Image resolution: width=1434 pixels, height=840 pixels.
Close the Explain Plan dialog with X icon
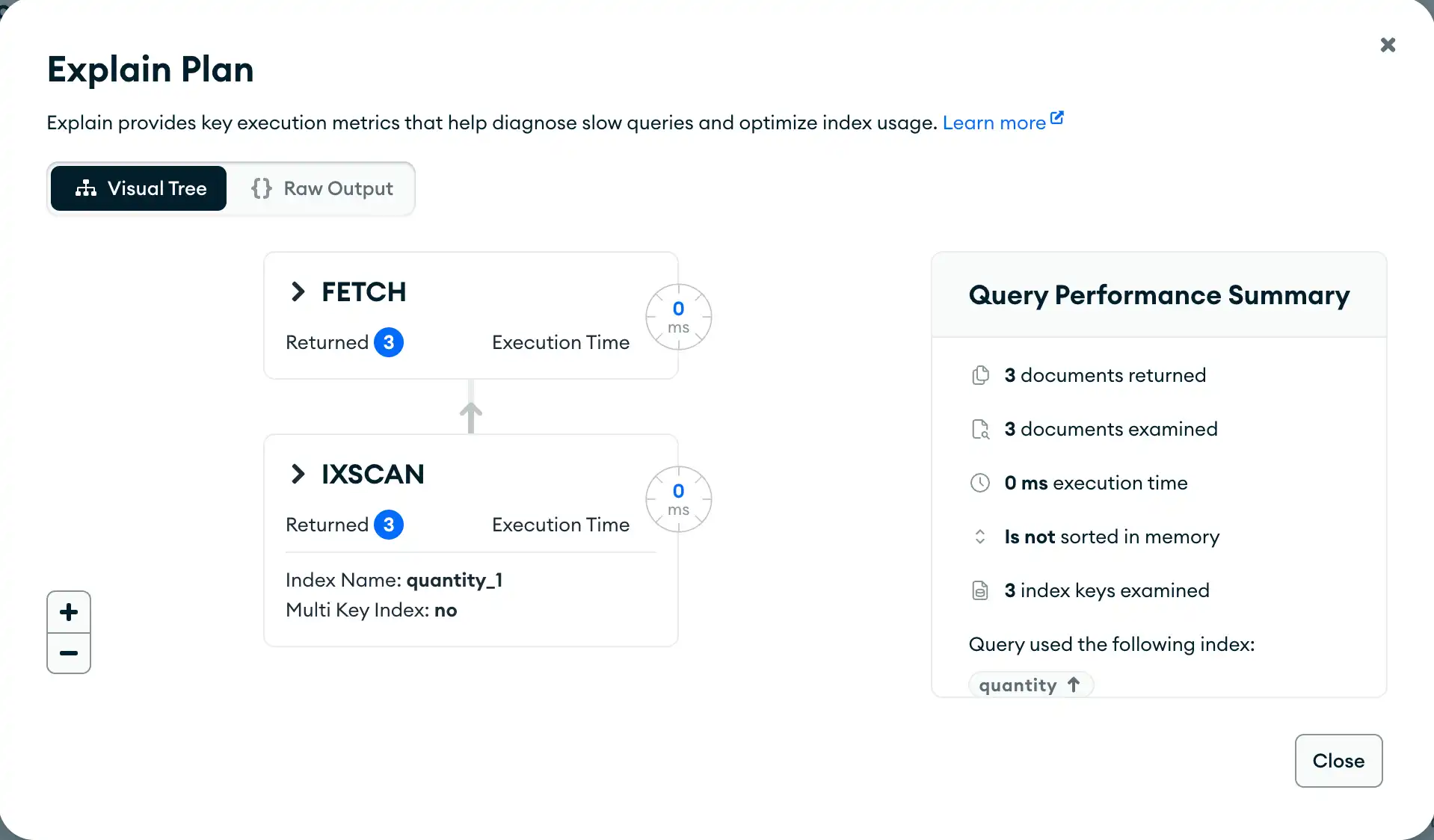pos(1388,45)
